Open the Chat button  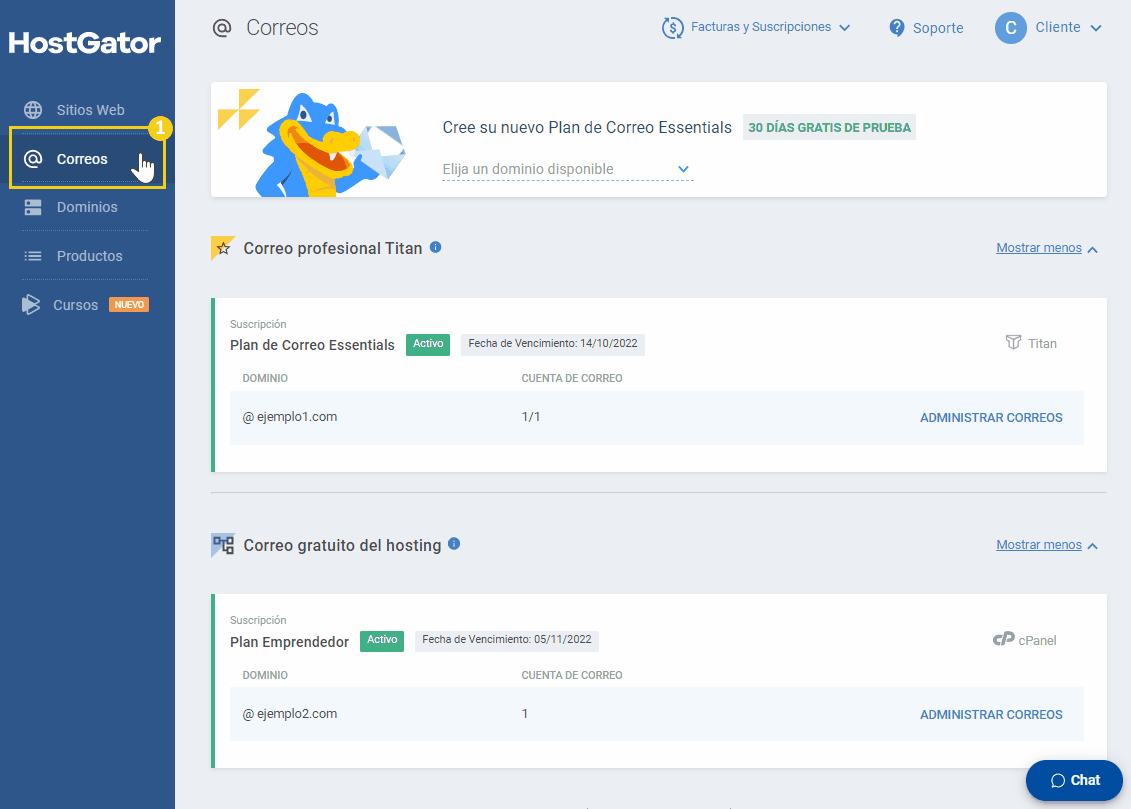(x=1074, y=780)
